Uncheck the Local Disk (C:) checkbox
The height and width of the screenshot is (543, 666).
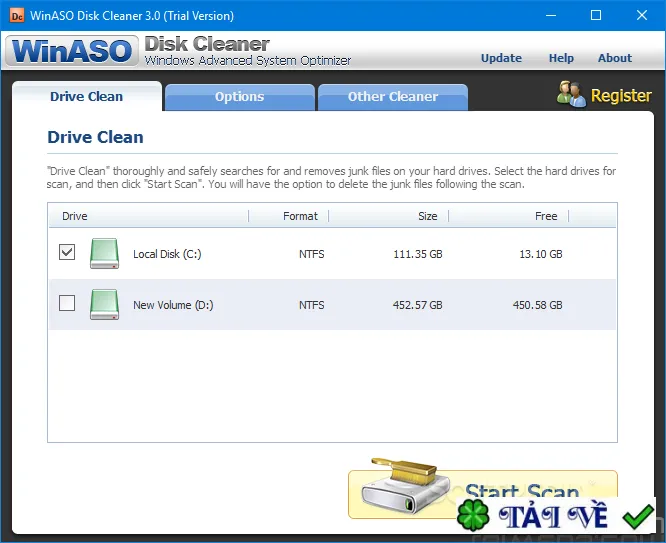[67, 252]
